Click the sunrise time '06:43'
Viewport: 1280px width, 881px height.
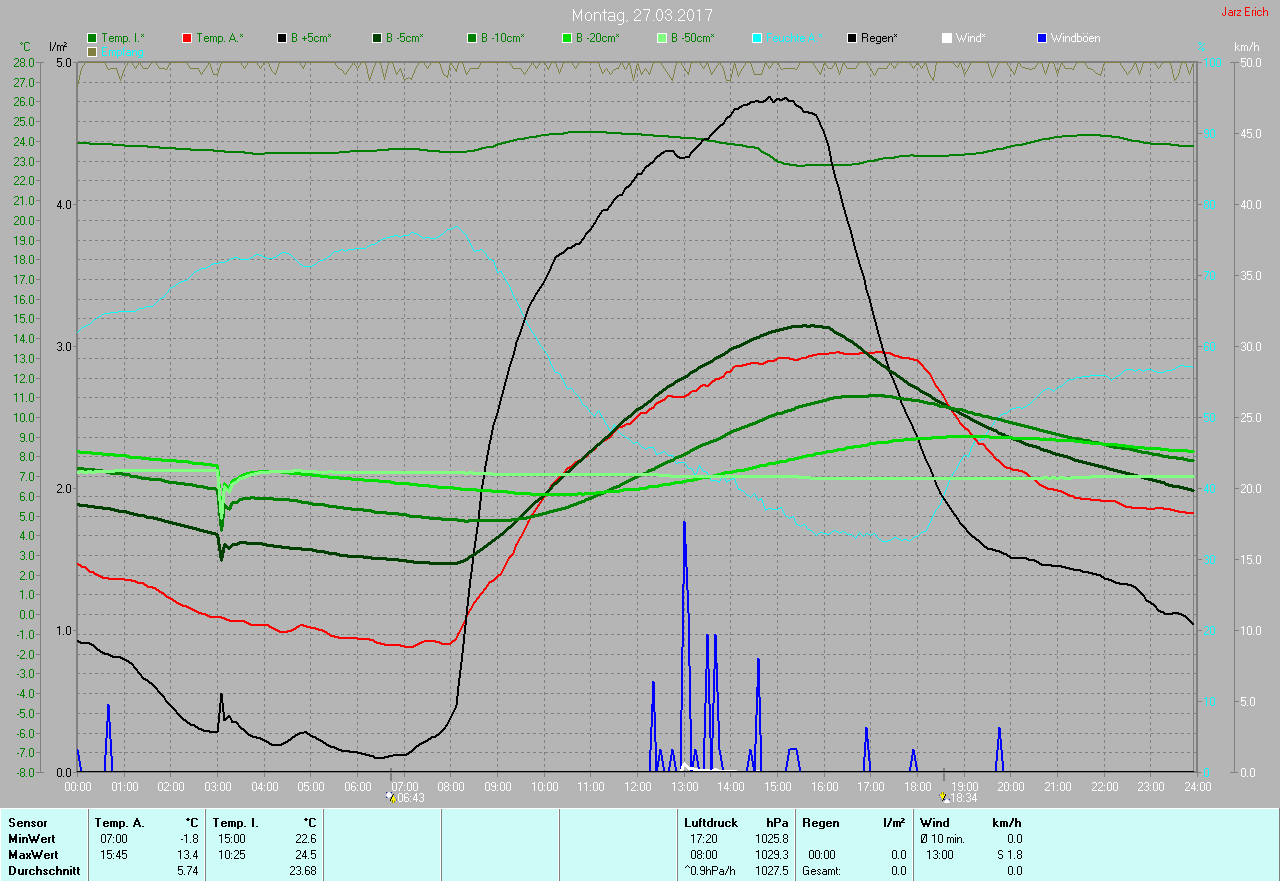(x=411, y=798)
